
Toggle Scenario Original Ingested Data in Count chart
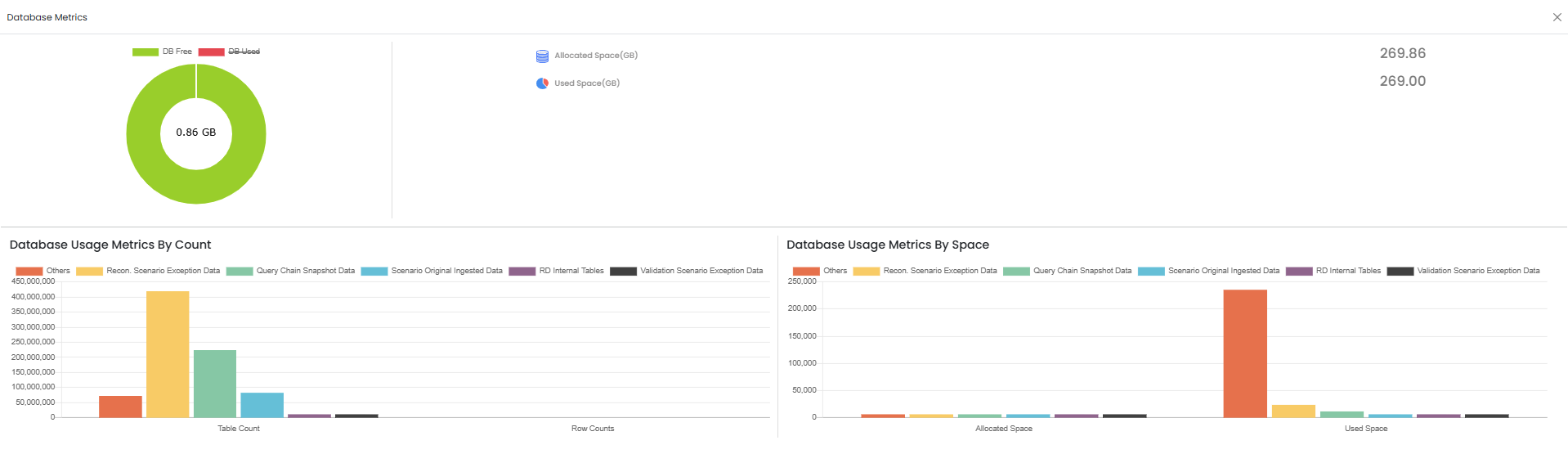[x=432, y=271]
